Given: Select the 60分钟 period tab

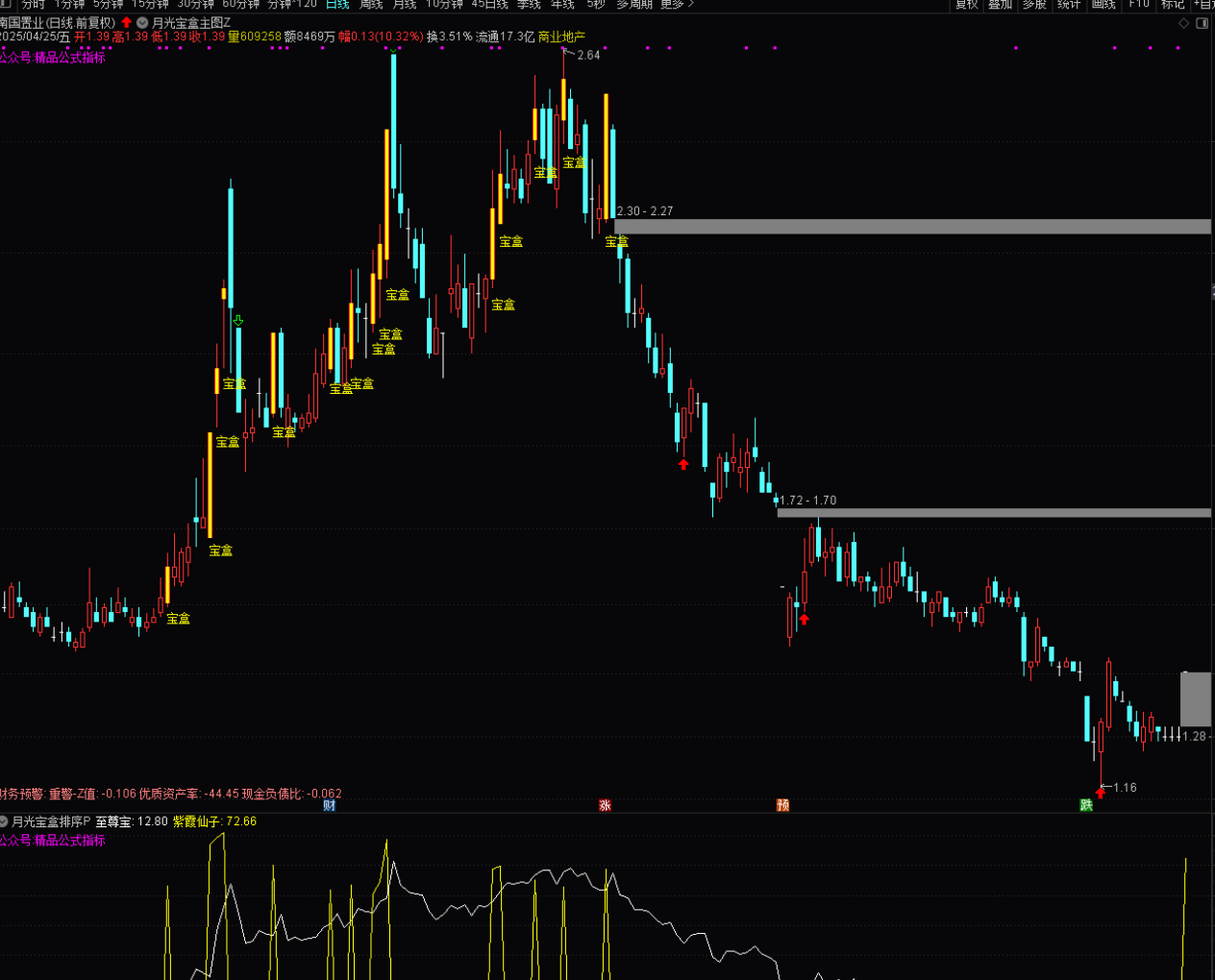Looking at the screenshot, I should (241, 5).
